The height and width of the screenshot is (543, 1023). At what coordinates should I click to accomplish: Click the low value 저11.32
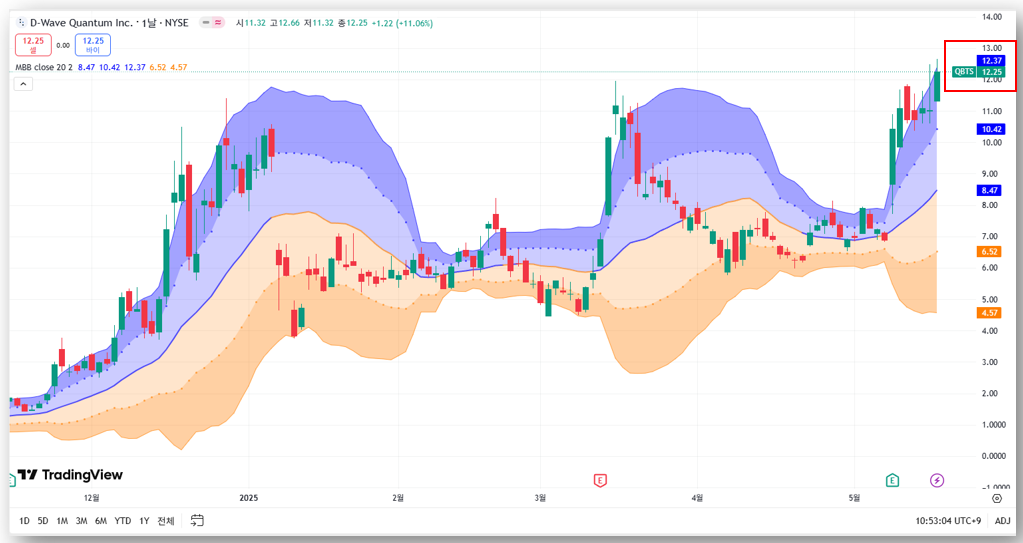[x=318, y=23]
